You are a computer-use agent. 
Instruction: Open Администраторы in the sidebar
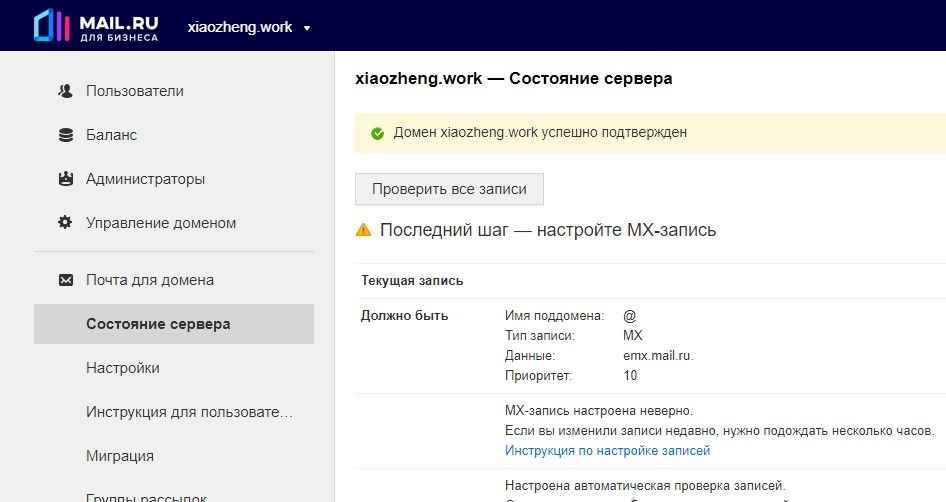pyautogui.click(x=145, y=179)
